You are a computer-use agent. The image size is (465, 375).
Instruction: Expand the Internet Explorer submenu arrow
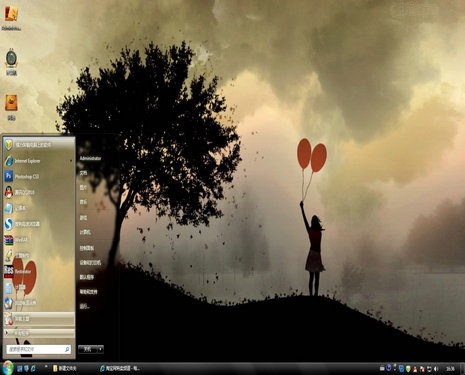pos(71,161)
